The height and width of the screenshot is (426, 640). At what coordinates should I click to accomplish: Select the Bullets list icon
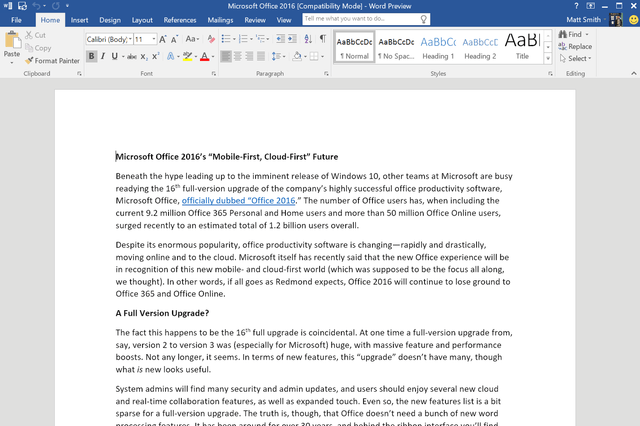point(226,39)
